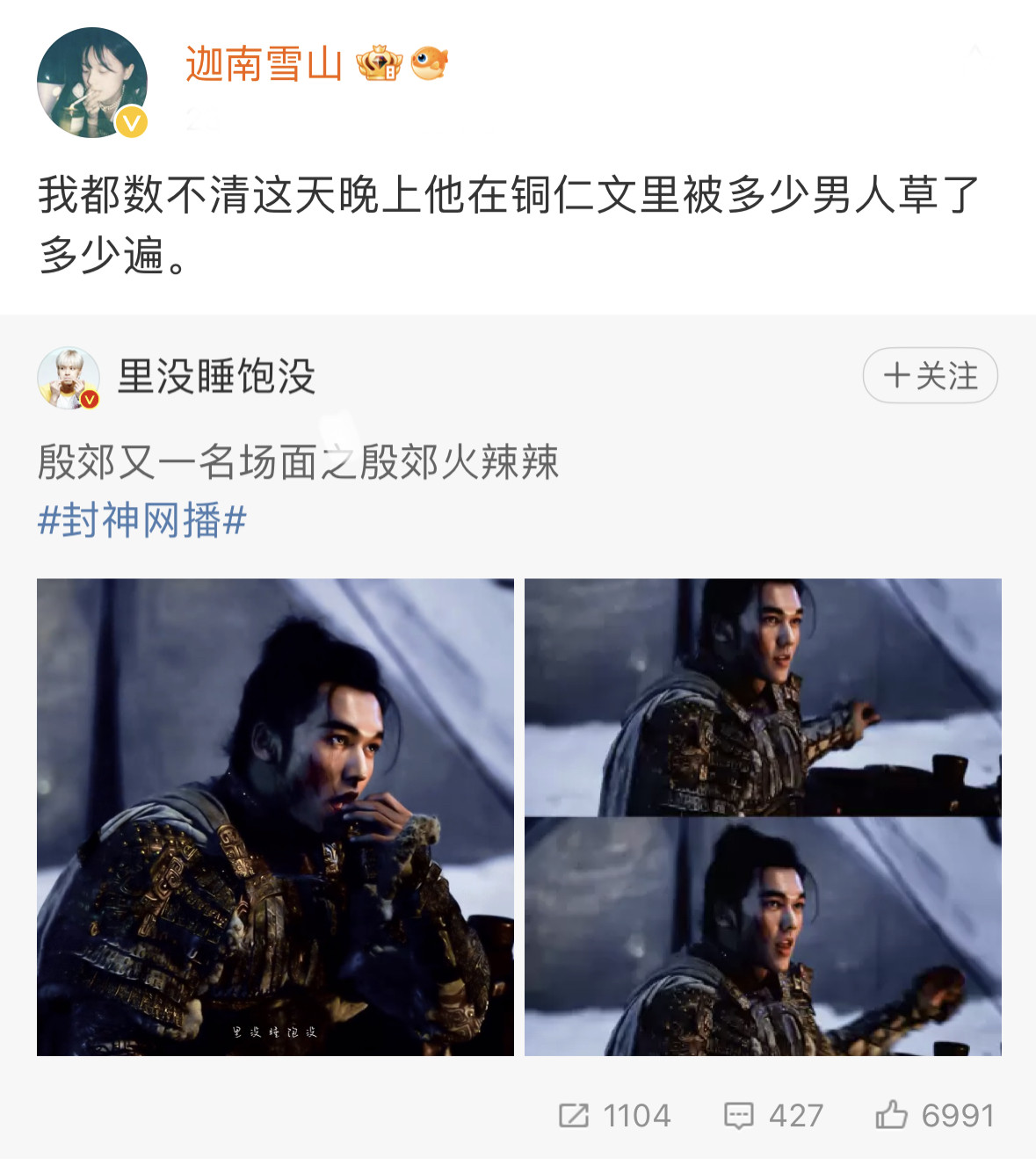Tap the gold crown membership badge
Viewport: 1036px width, 1173px height.
(380, 63)
